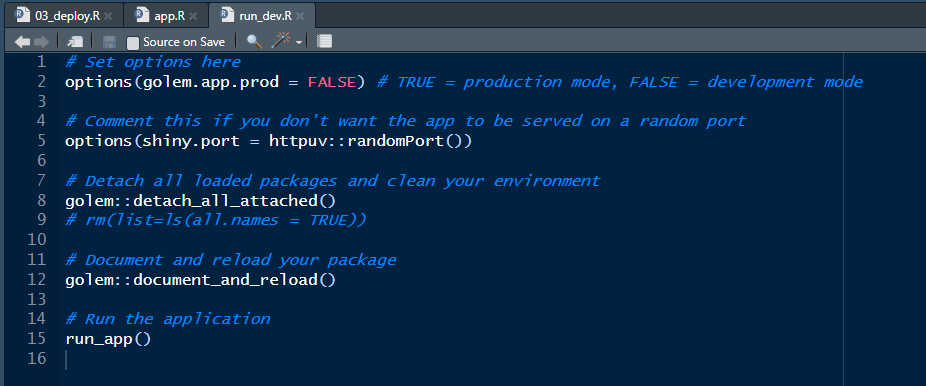Go back to previous source location arrow

[22, 41]
